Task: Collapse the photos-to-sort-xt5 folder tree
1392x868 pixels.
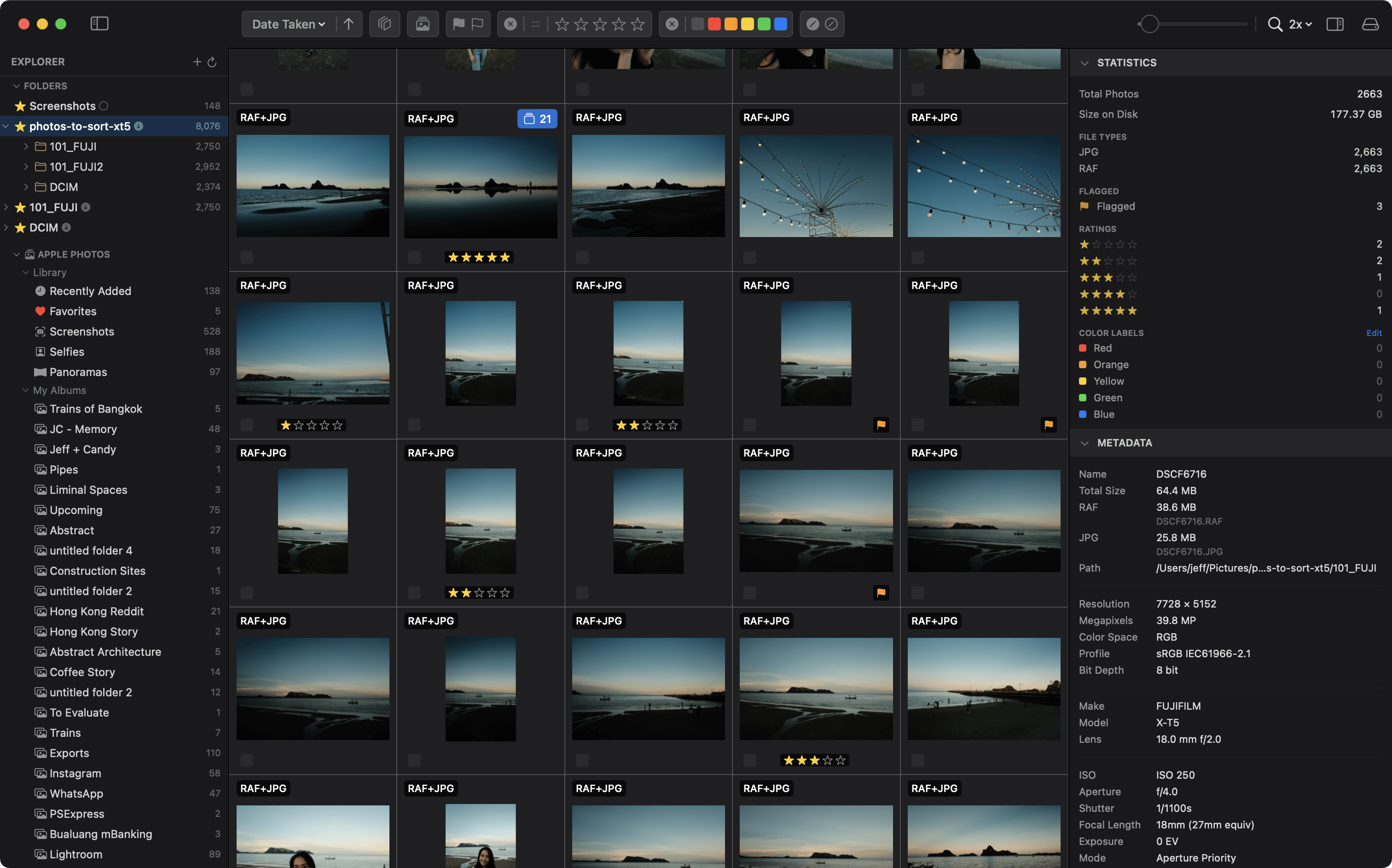Action: [x=6, y=126]
